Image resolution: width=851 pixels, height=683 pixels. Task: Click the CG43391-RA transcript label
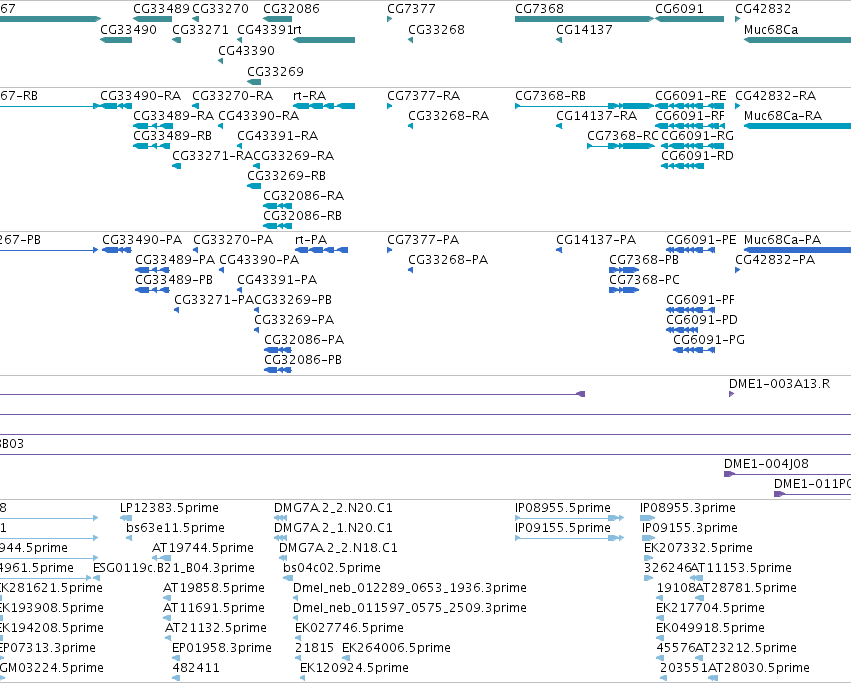278,136
